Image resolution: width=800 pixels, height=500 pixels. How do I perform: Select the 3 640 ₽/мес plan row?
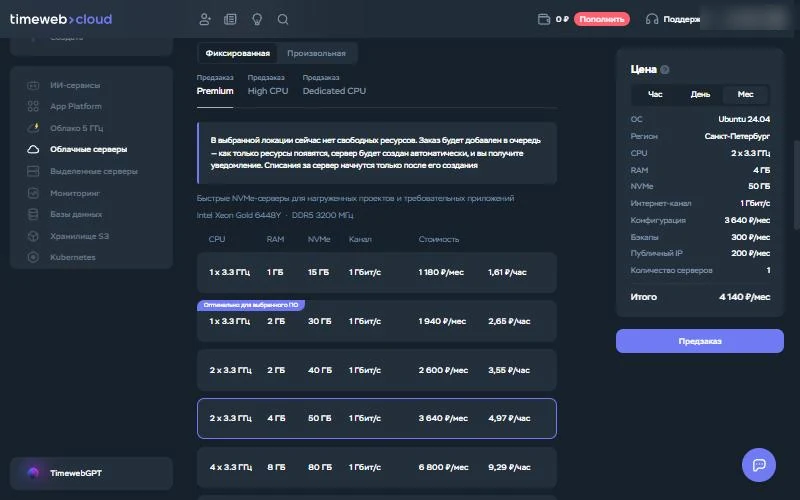(x=377, y=418)
